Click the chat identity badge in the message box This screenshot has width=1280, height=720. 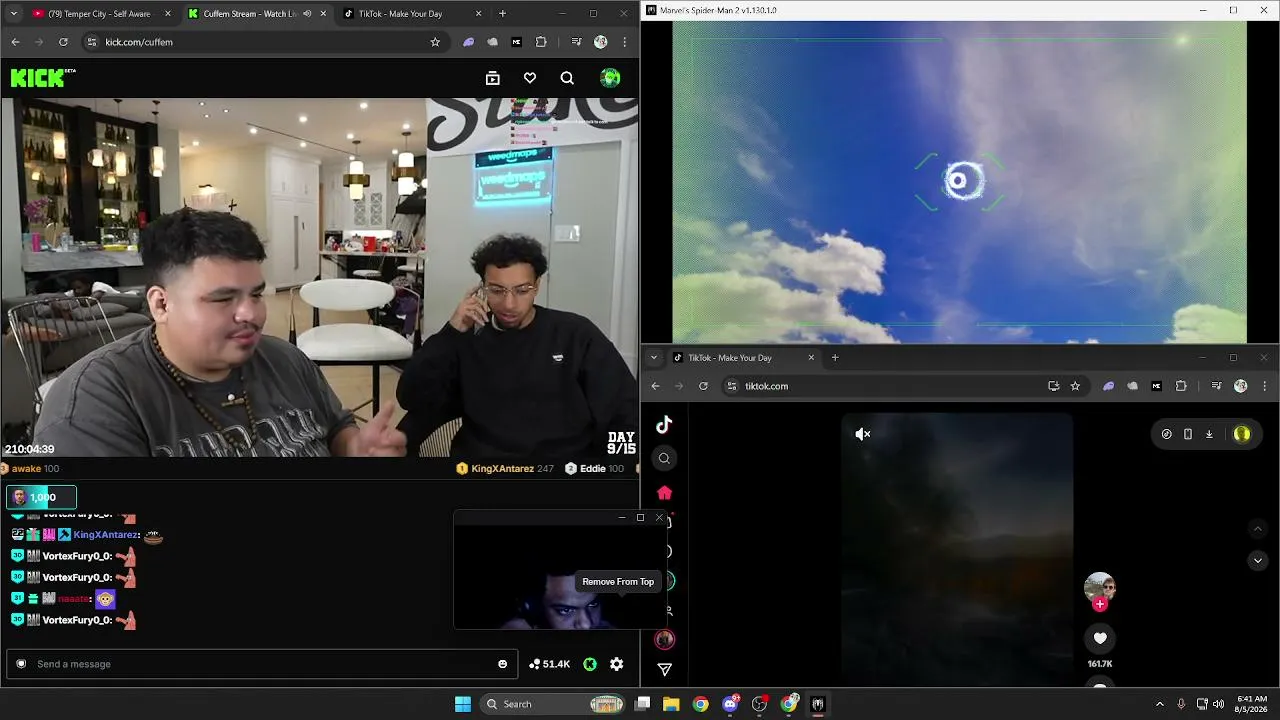[21, 664]
